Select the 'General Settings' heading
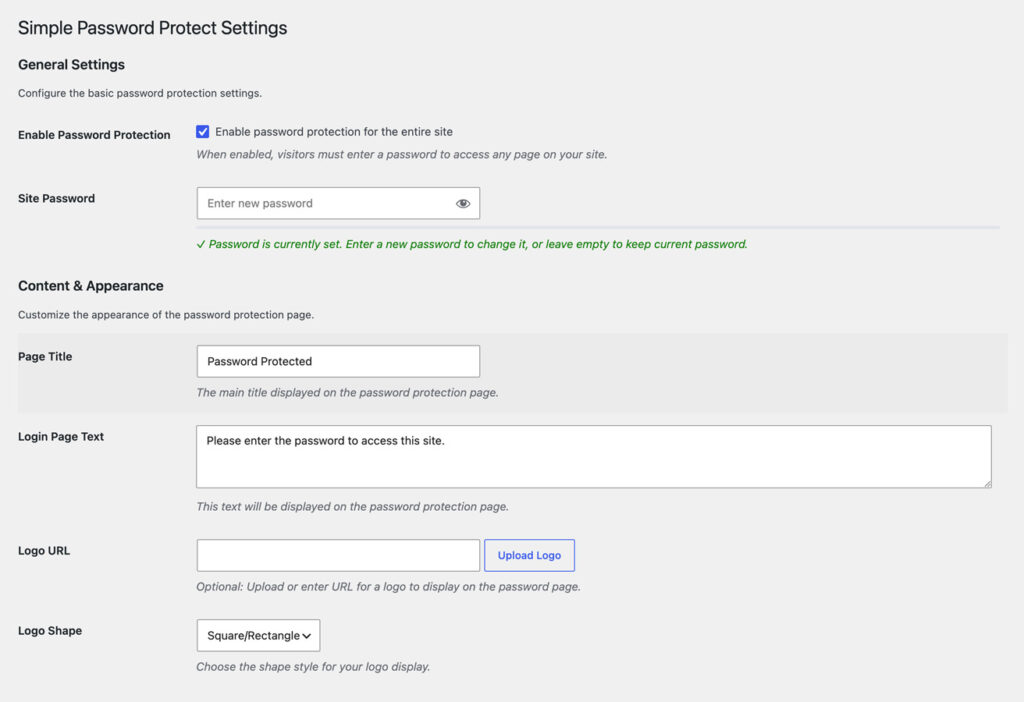This screenshot has width=1024, height=702. (71, 65)
